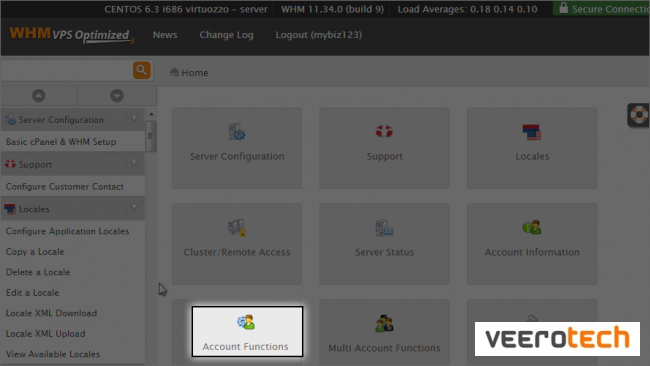Image resolution: width=650 pixels, height=366 pixels.
Task: Open the Locales tile
Action: [532, 148]
